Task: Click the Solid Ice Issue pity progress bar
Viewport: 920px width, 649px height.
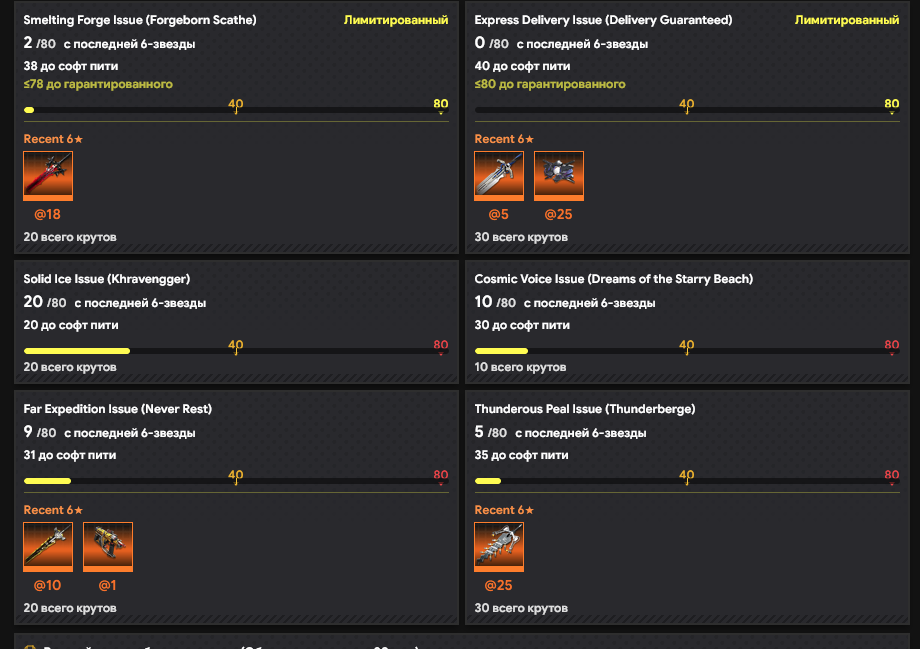Action: point(236,351)
